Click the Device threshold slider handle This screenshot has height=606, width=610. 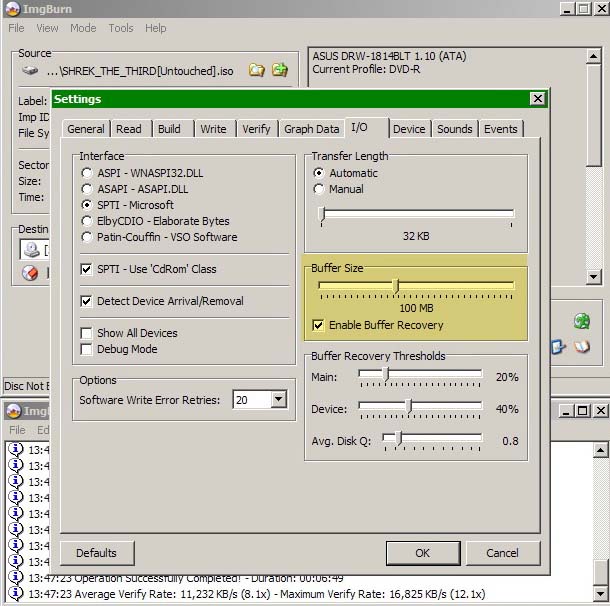(408, 406)
